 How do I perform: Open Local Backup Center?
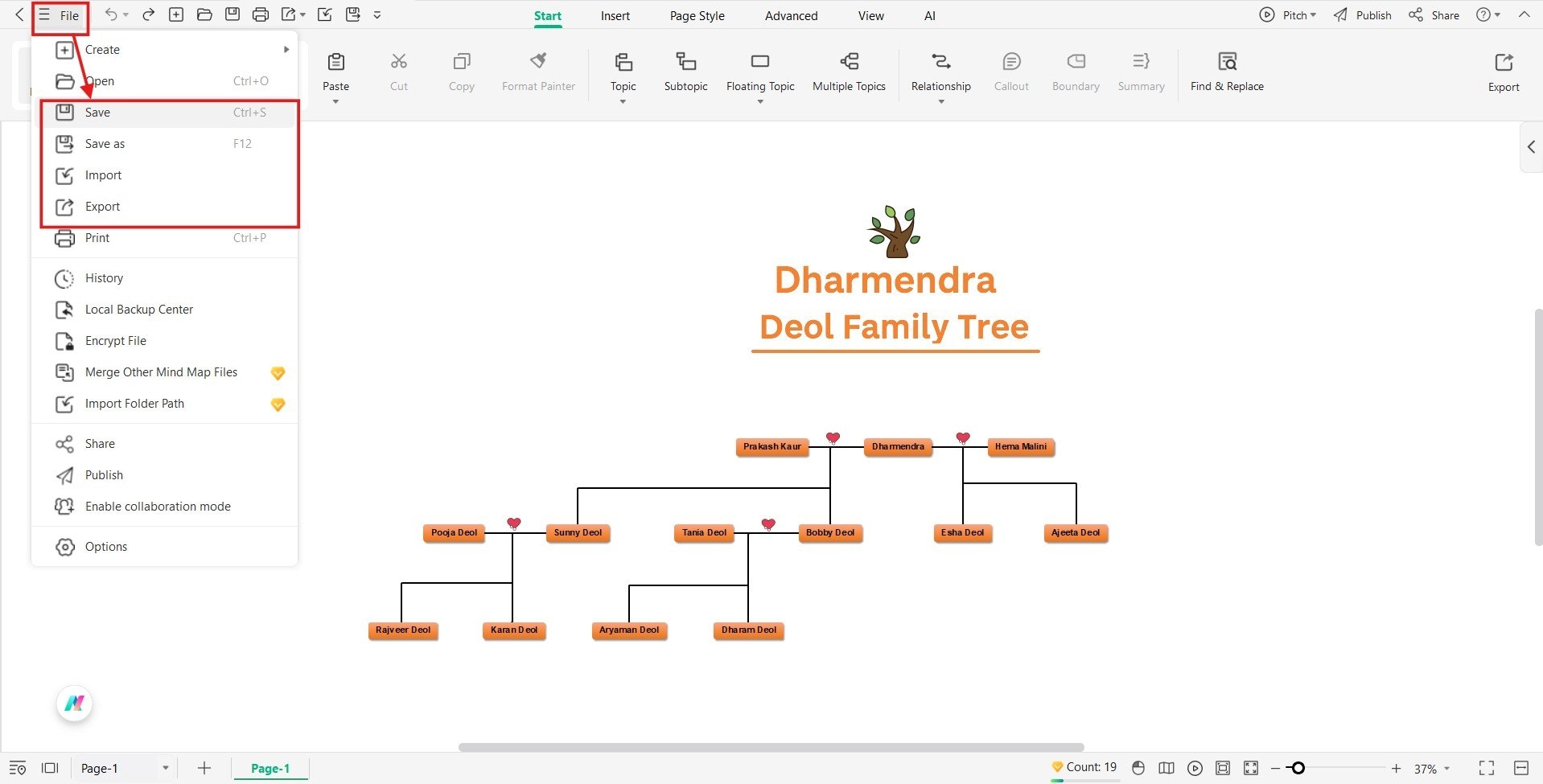[x=138, y=310]
